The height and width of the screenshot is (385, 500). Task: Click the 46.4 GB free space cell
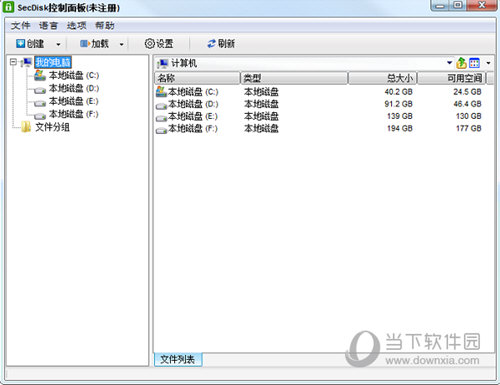[467, 104]
